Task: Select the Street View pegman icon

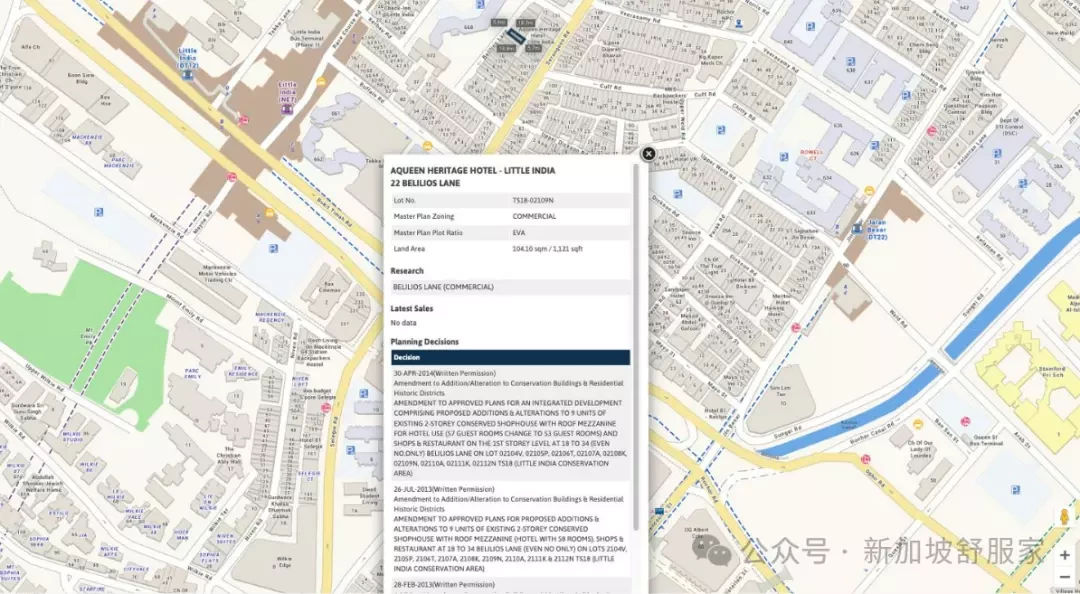Action: [1065, 518]
